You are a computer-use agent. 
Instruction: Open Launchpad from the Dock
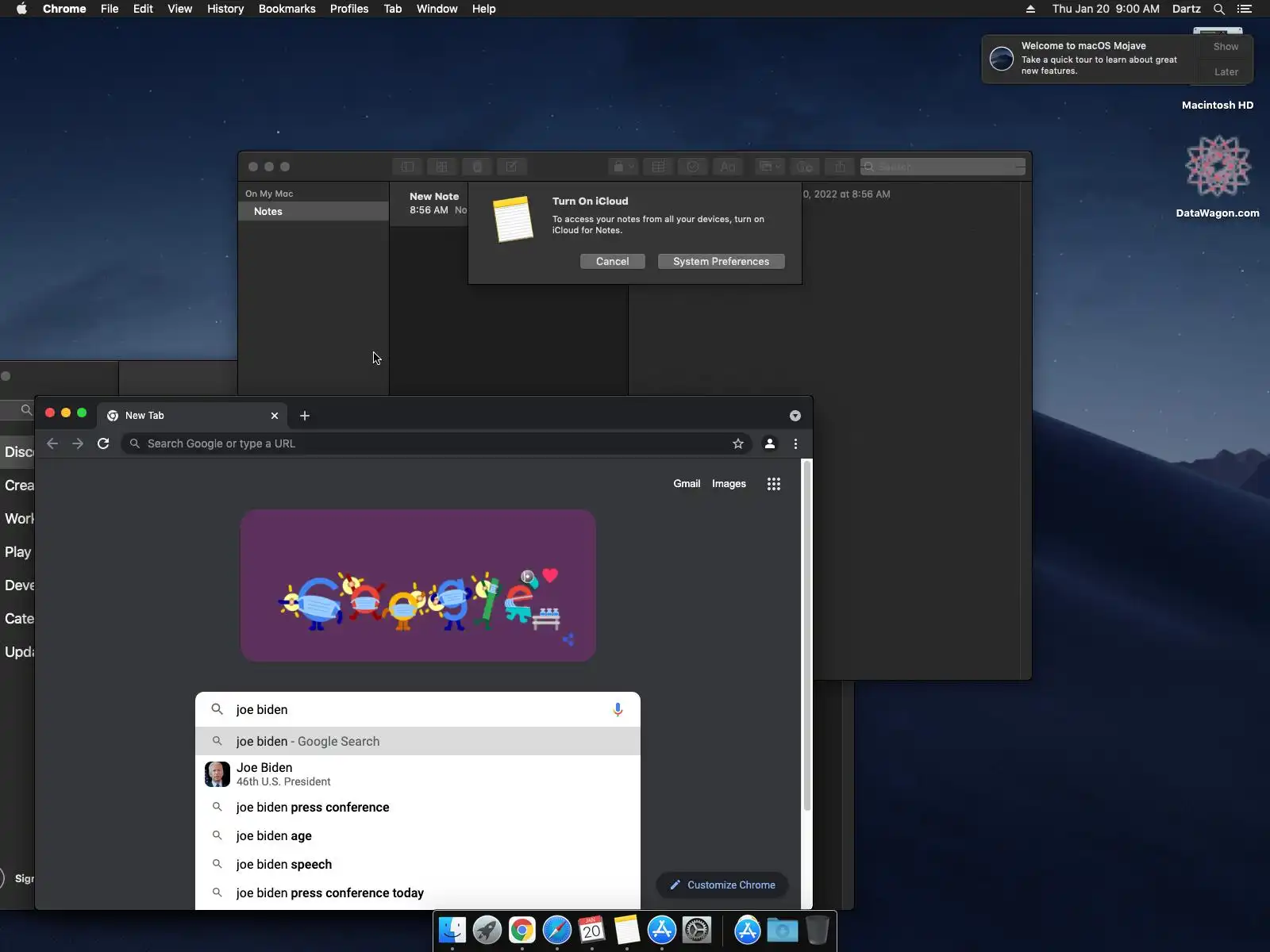(487, 930)
